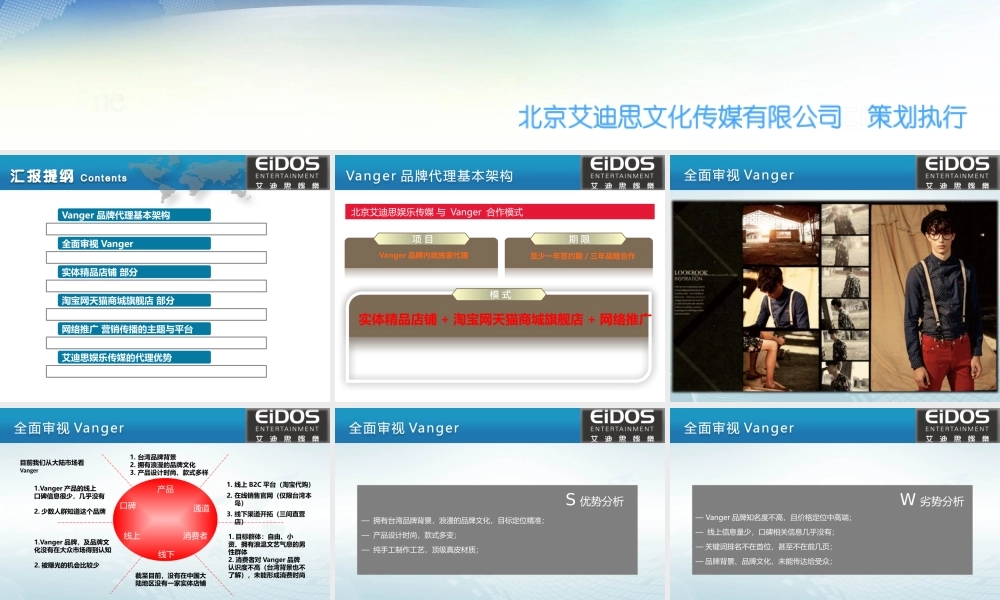Select the line 2. 少数人群知道这个品牌
The image size is (1000, 600).
click(70, 511)
